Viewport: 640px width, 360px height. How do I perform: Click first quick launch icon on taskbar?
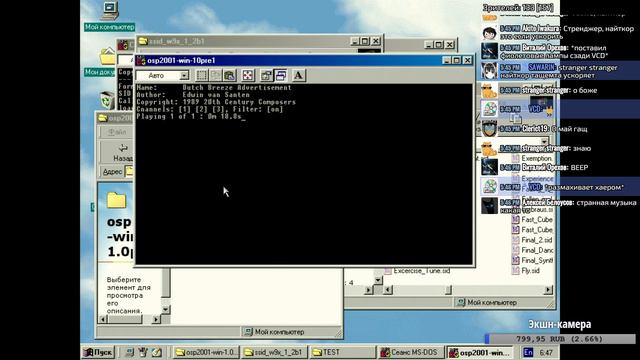tap(129, 352)
